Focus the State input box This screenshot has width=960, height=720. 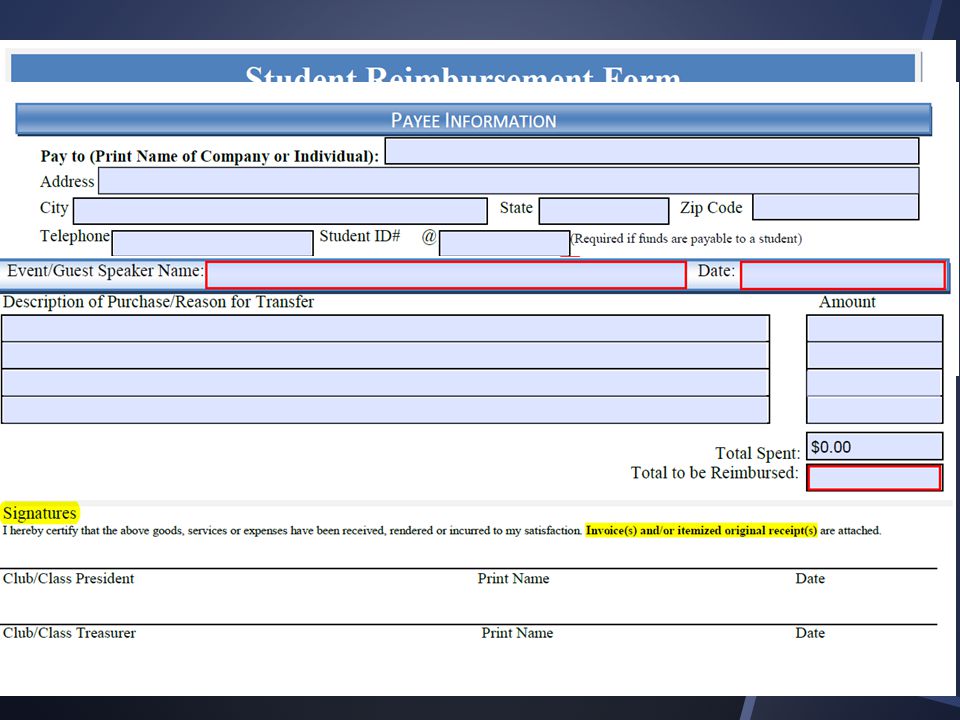pyautogui.click(x=604, y=211)
